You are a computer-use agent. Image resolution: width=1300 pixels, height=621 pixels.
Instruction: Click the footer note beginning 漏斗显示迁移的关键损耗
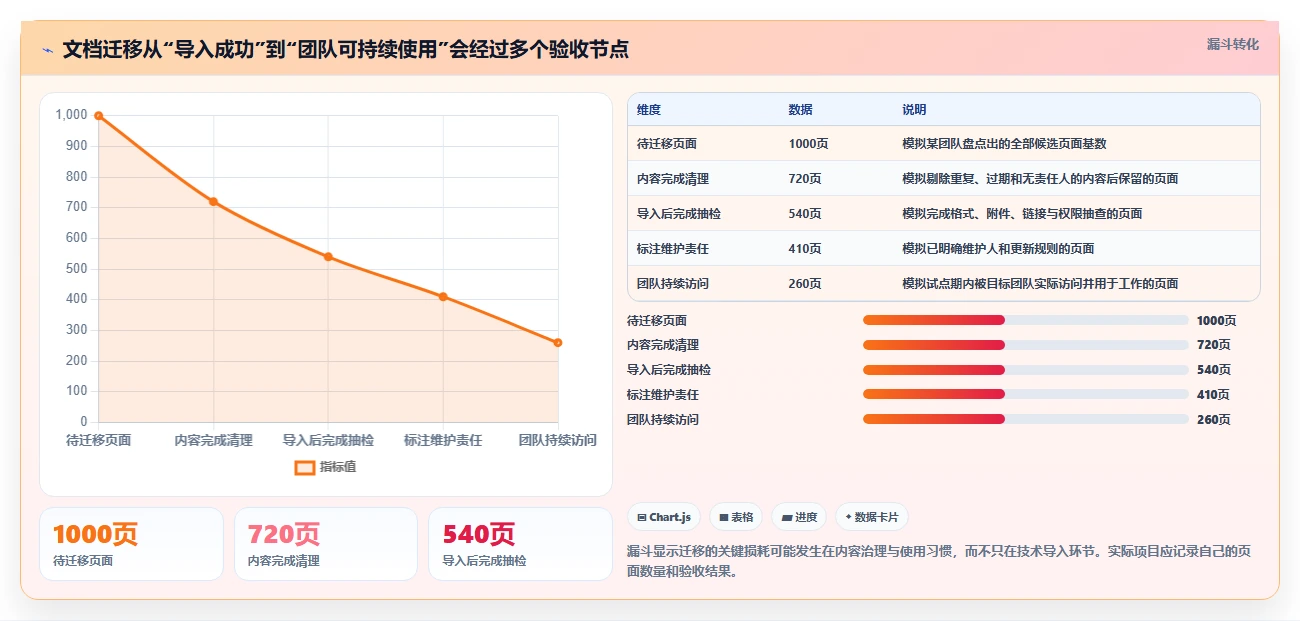coord(939,562)
